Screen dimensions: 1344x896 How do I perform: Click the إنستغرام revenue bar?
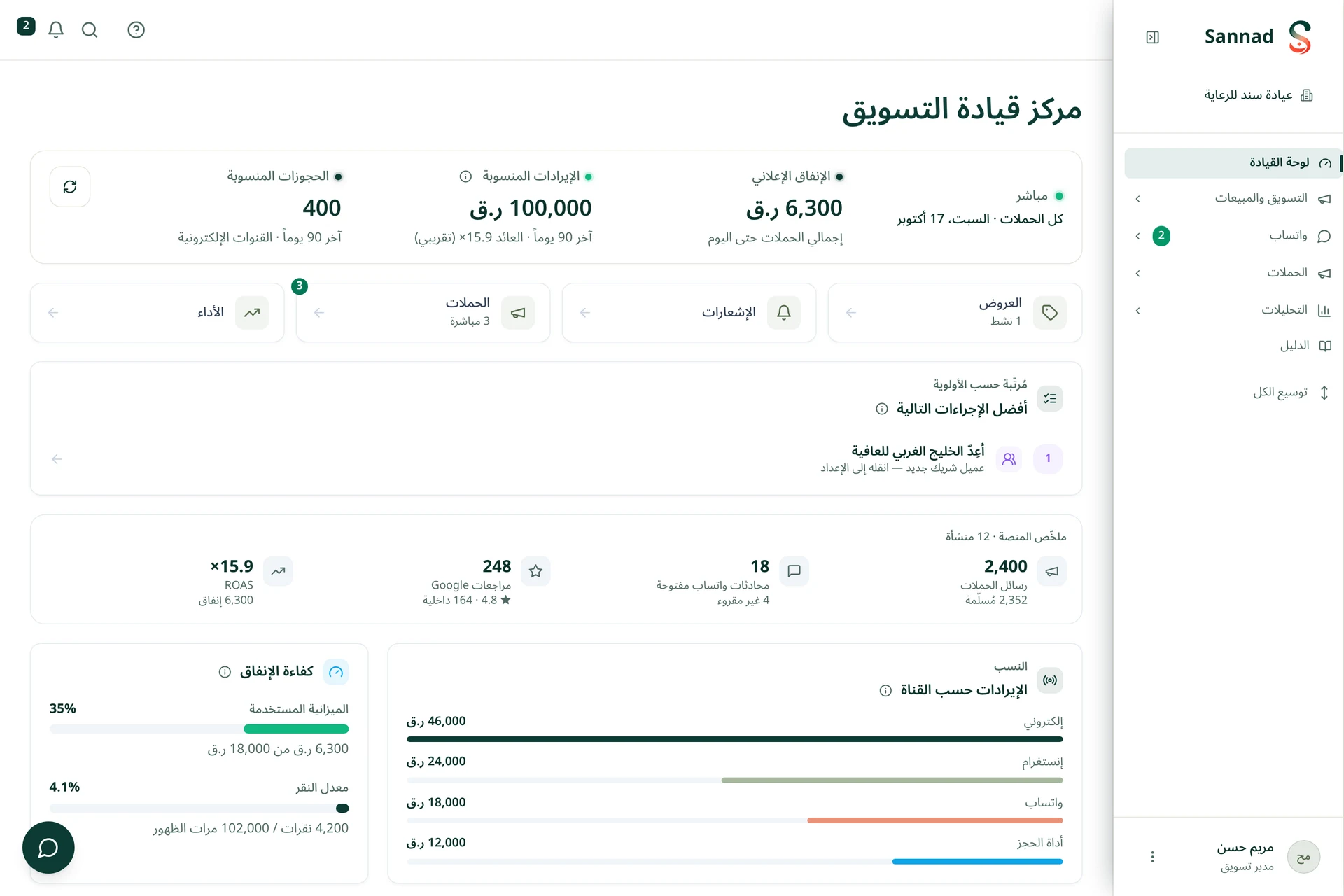(x=734, y=780)
